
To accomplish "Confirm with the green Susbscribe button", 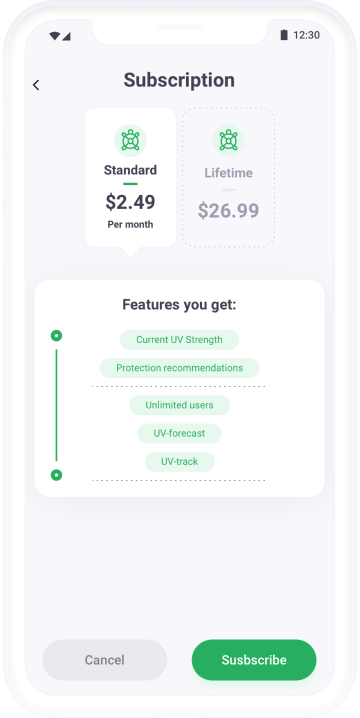I will [254, 660].
